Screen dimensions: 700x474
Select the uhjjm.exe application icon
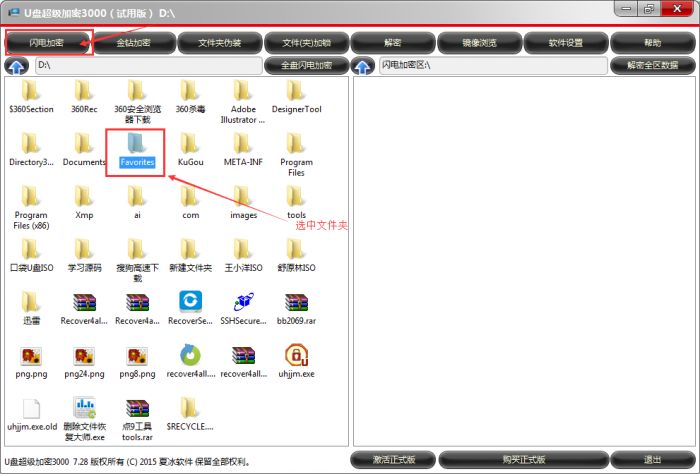pos(296,356)
